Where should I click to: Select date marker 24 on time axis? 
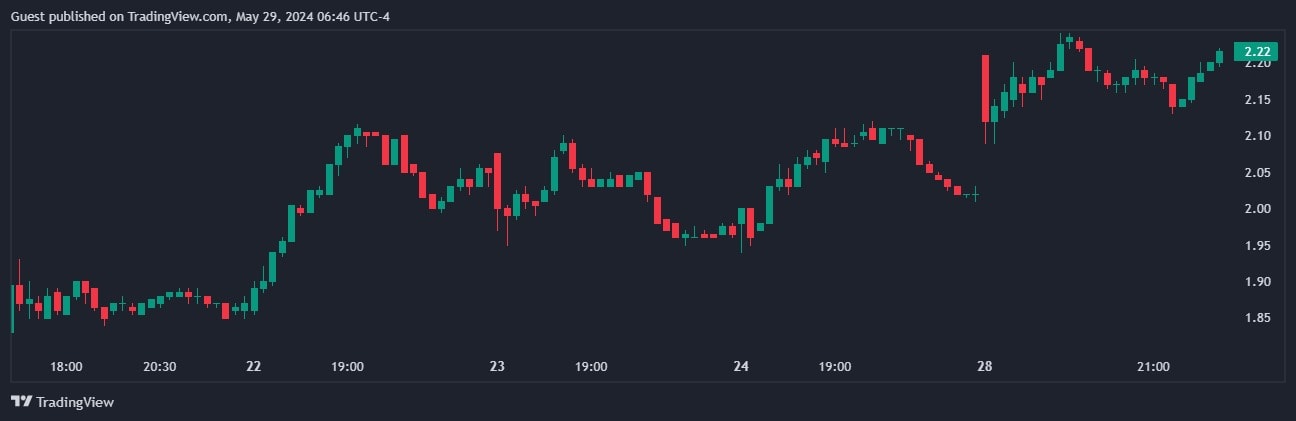tap(741, 367)
